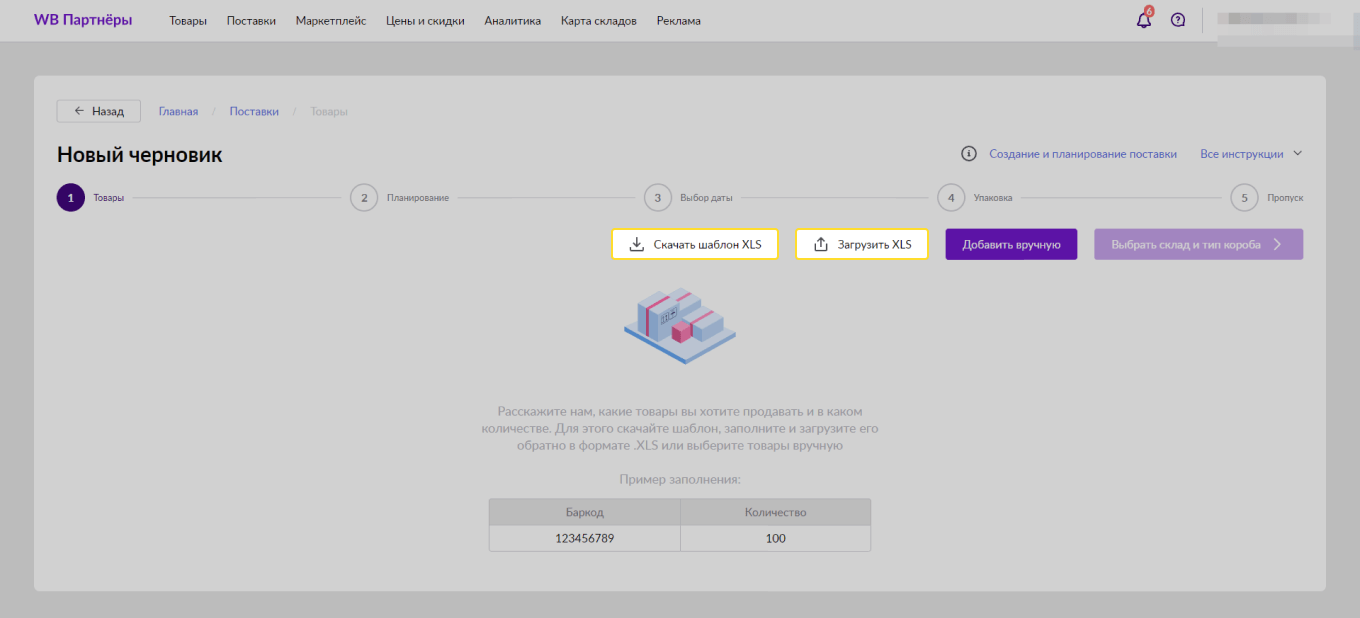Click the help question mark icon

pos(1178,20)
